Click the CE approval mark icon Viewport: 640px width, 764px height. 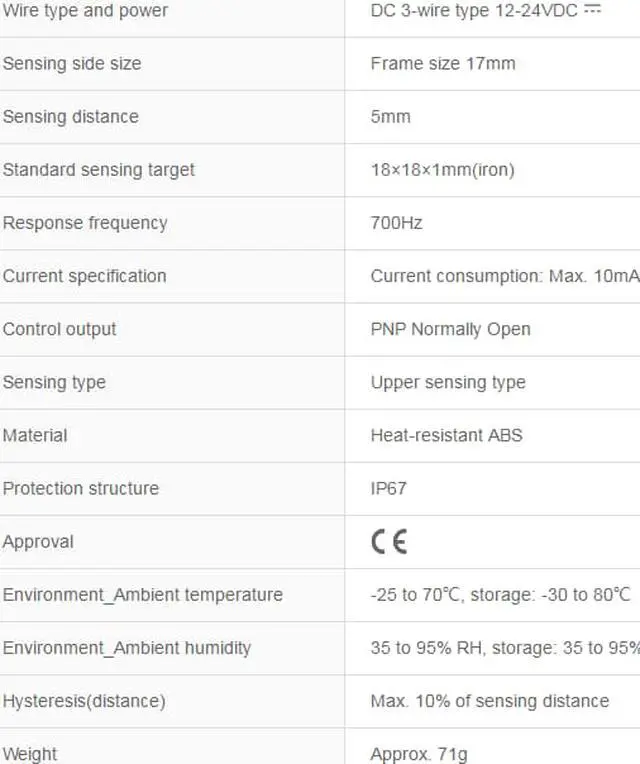[389, 541]
